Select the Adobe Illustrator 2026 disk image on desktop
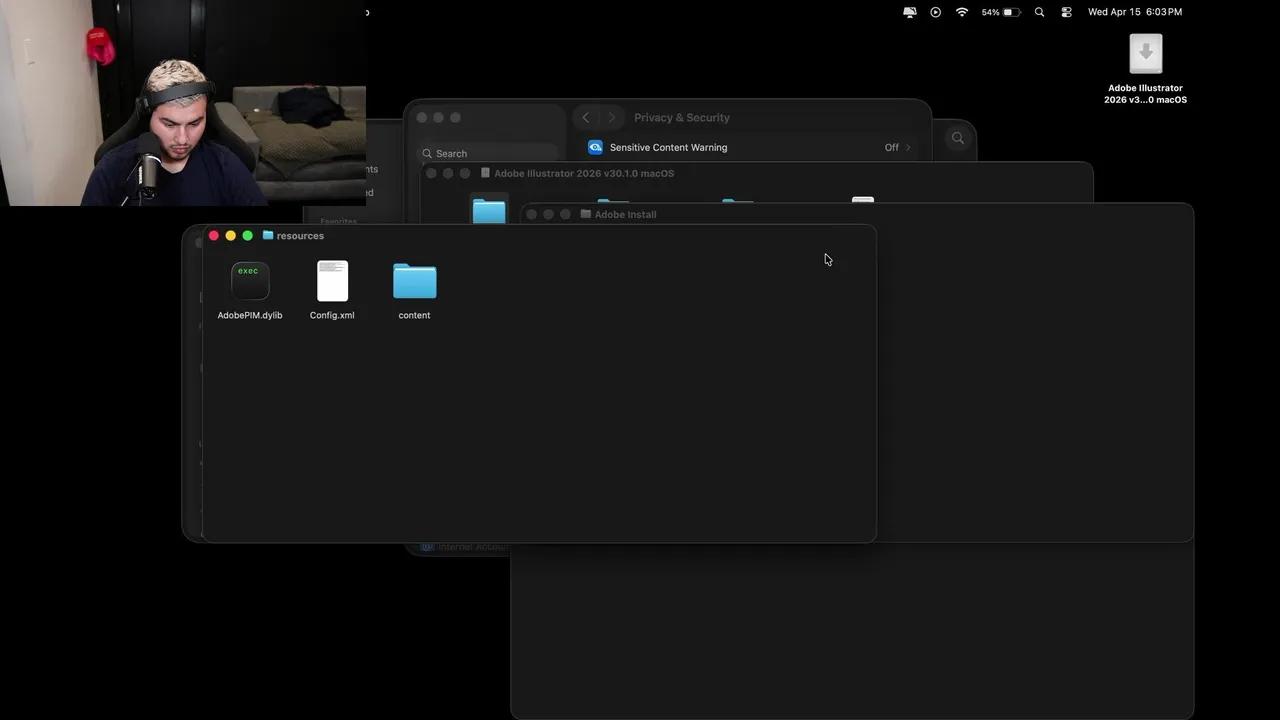The image size is (1280, 720). 1146,54
